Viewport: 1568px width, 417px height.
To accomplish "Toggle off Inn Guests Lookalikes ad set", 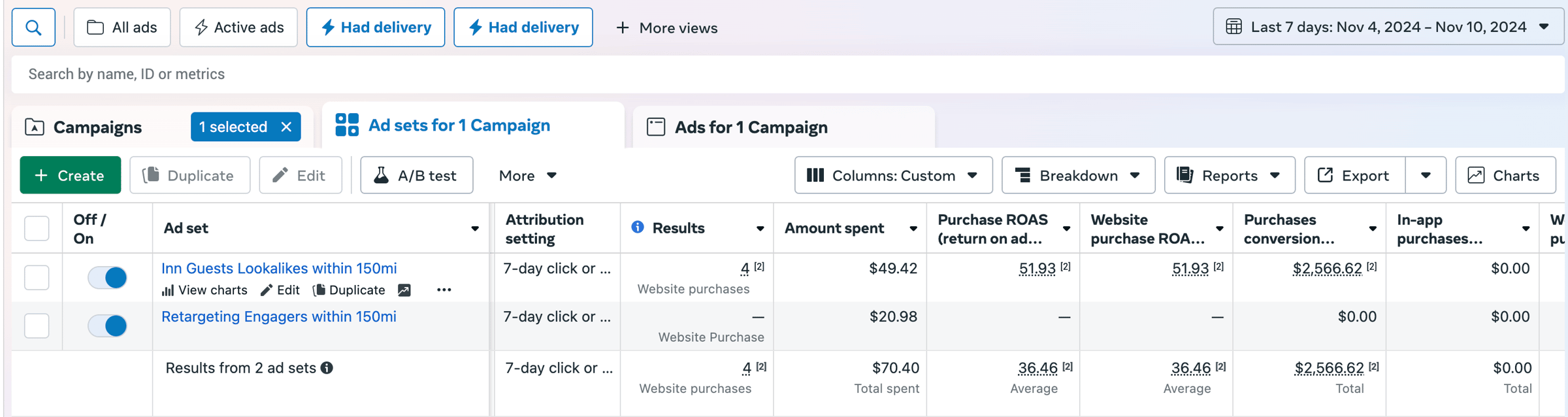I will 108,278.
